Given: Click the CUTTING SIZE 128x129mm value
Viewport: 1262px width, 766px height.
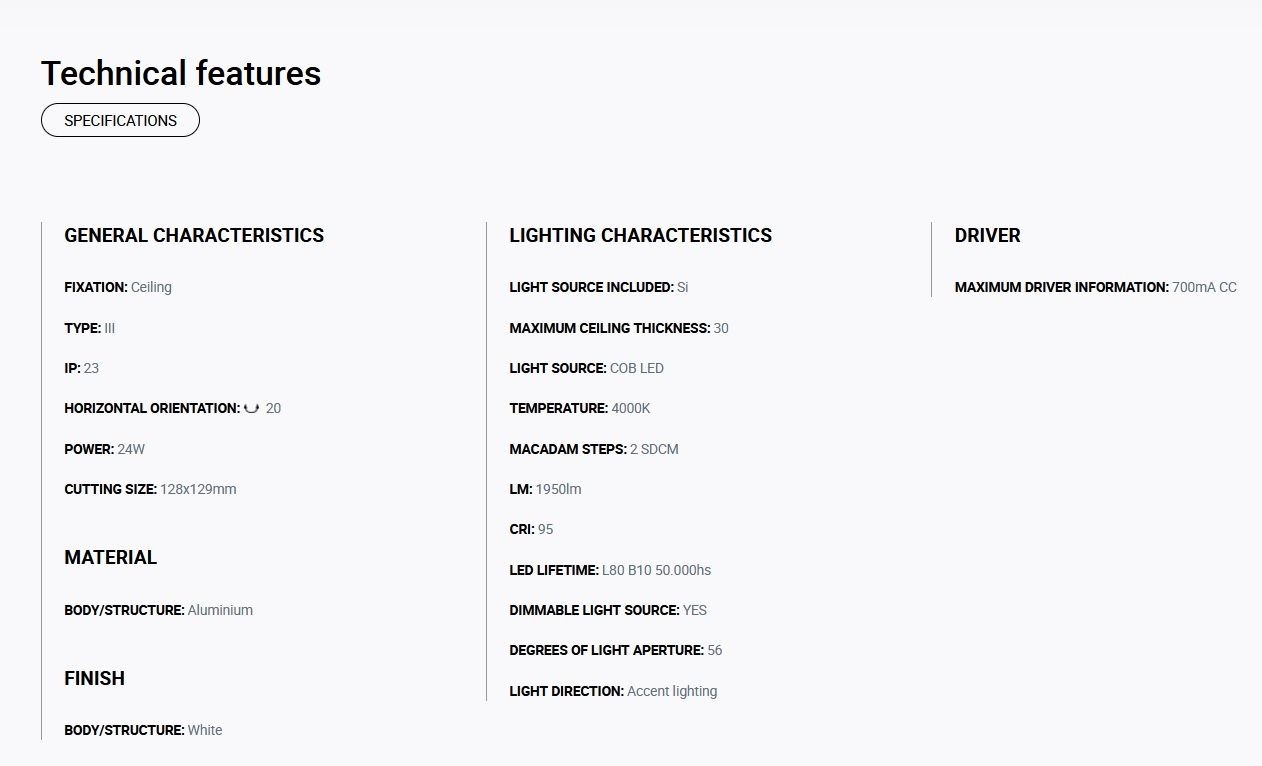Looking at the screenshot, I should (198, 489).
